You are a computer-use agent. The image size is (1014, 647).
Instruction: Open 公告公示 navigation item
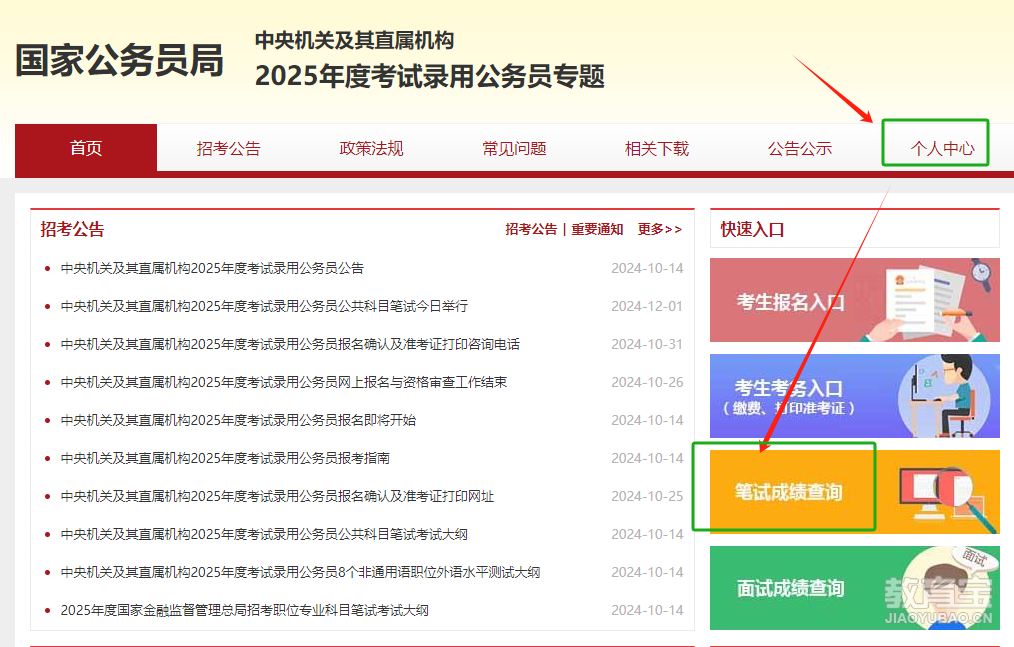pyautogui.click(x=800, y=148)
